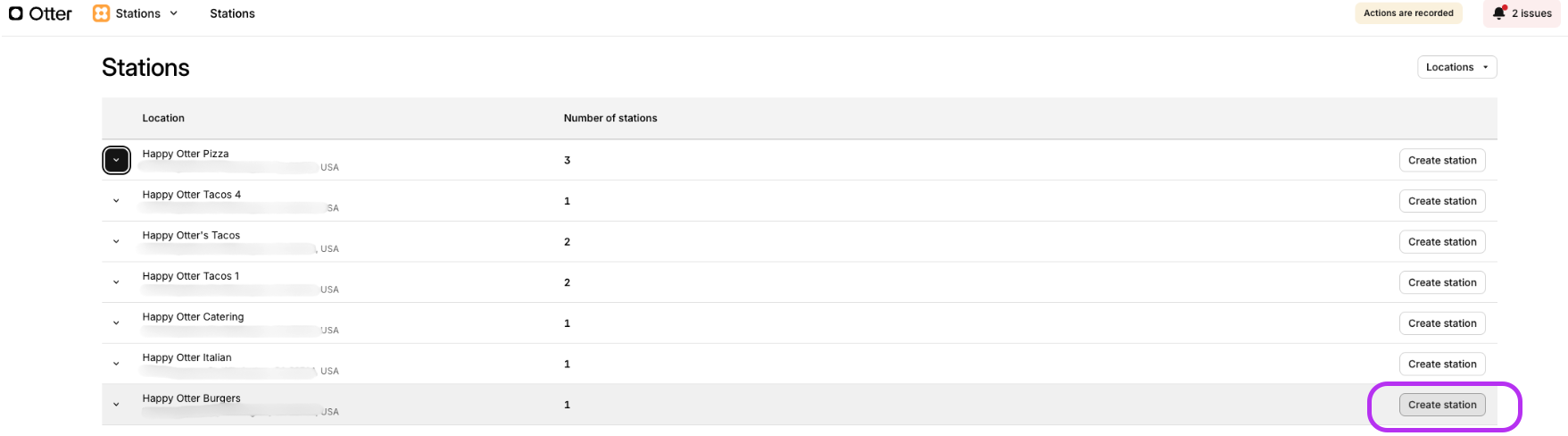Screen dimensions: 1568x436
Task: View the 2 issues notification
Action: pos(1522,13)
